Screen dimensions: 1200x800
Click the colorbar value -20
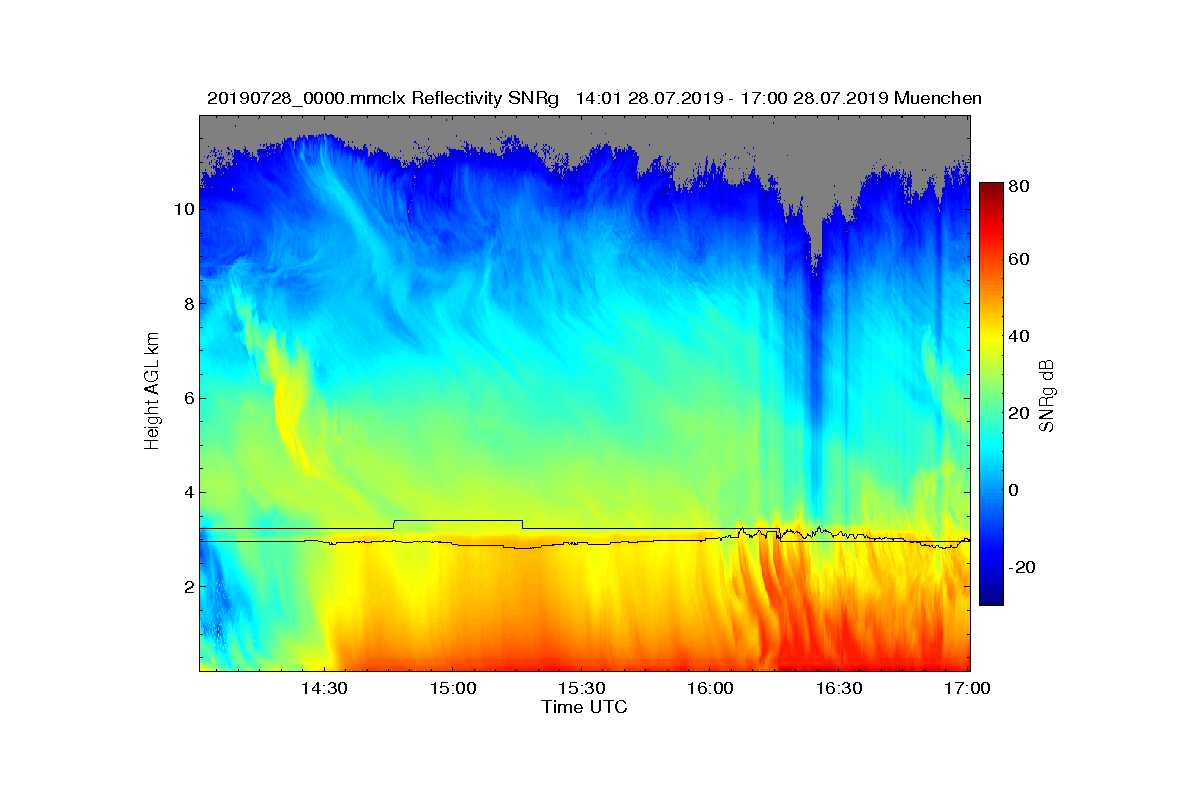(x=1020, y=567)
